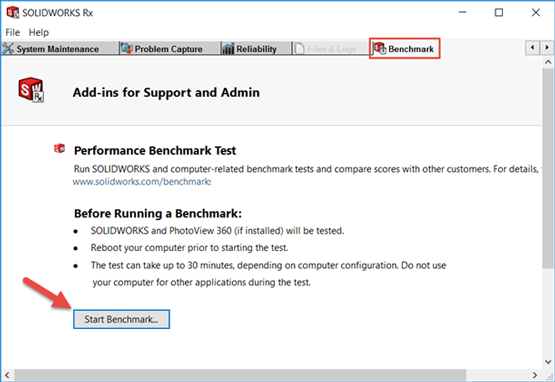Switch to the Reliability tab
Image resolution: width=555 pixels, height=382 pixels.
256,49
